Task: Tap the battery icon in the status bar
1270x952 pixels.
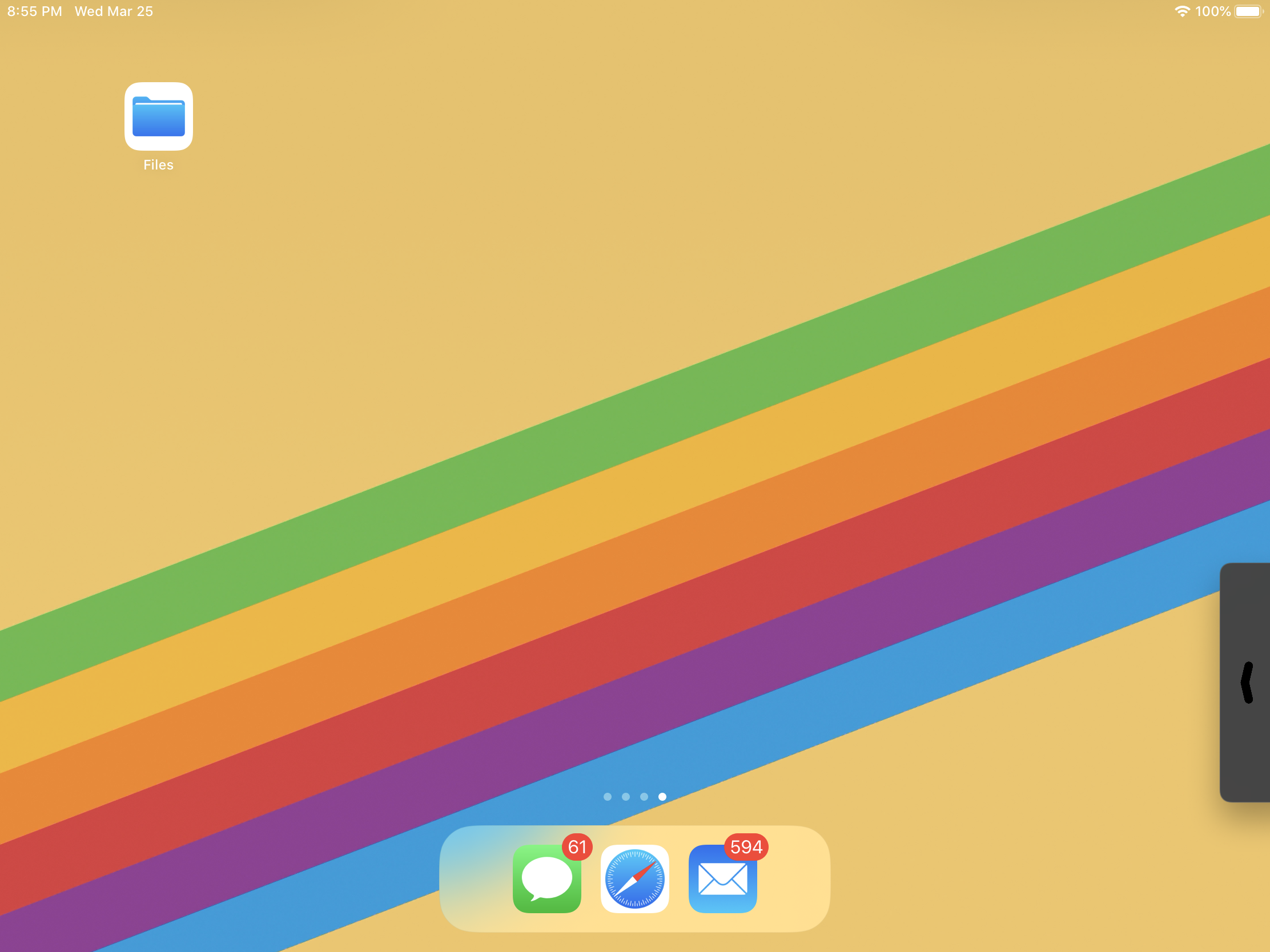Action: tap(1248, 11)
